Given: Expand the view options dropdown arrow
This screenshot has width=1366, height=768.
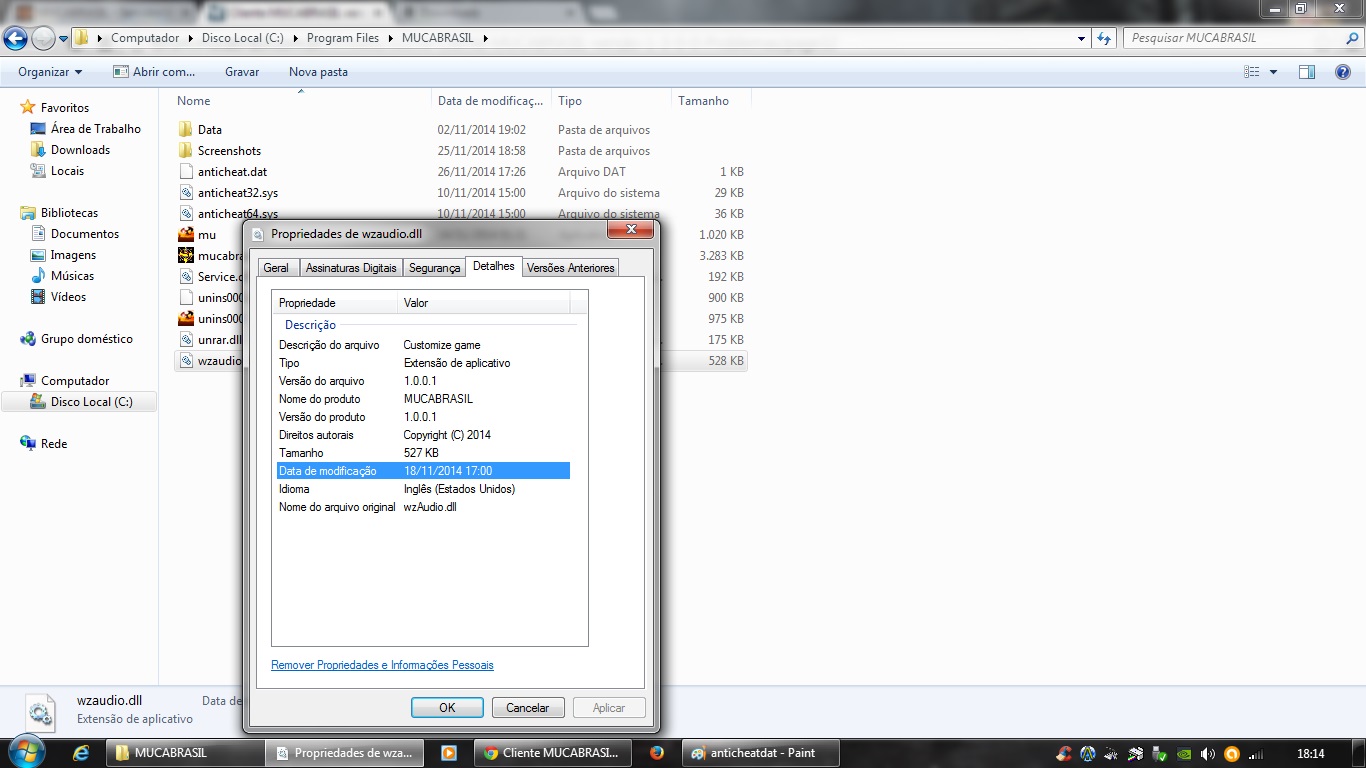Looking at the screenshot, I should (1273, 72).
